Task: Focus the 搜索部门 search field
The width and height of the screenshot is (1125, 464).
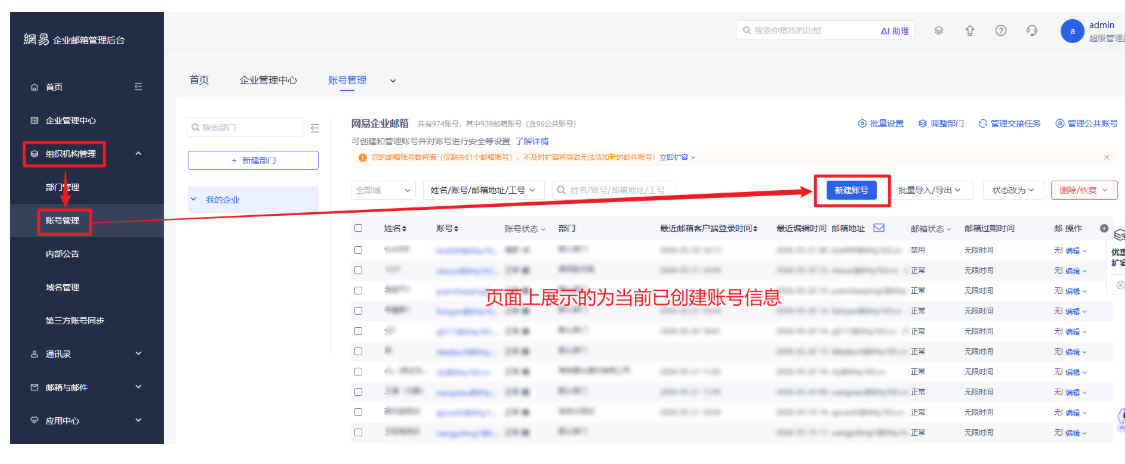Action: (245, 128)
